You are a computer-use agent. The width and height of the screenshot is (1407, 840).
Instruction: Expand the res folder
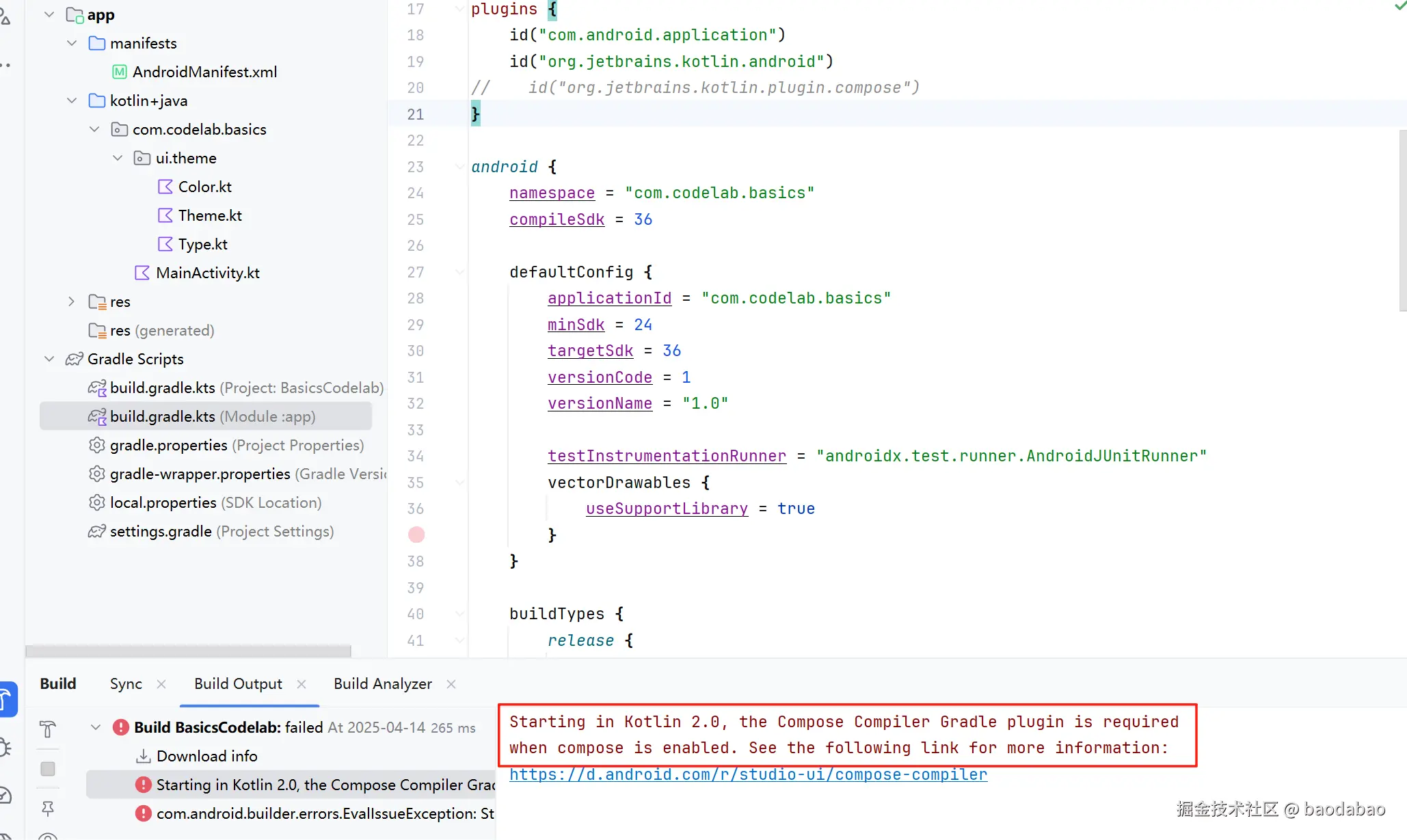tap(72, 301)
